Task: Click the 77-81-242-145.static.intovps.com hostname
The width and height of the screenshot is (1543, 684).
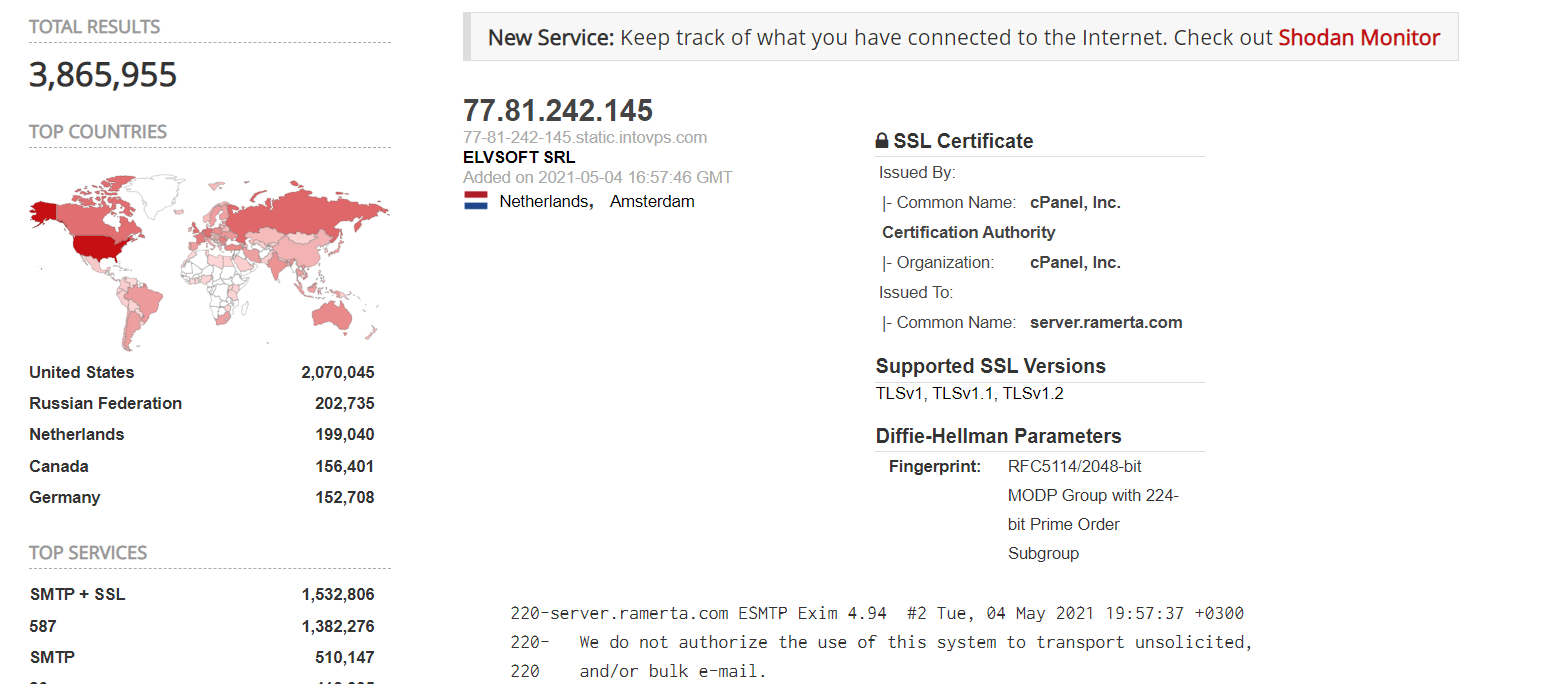Action: click(x=585, y=137)
